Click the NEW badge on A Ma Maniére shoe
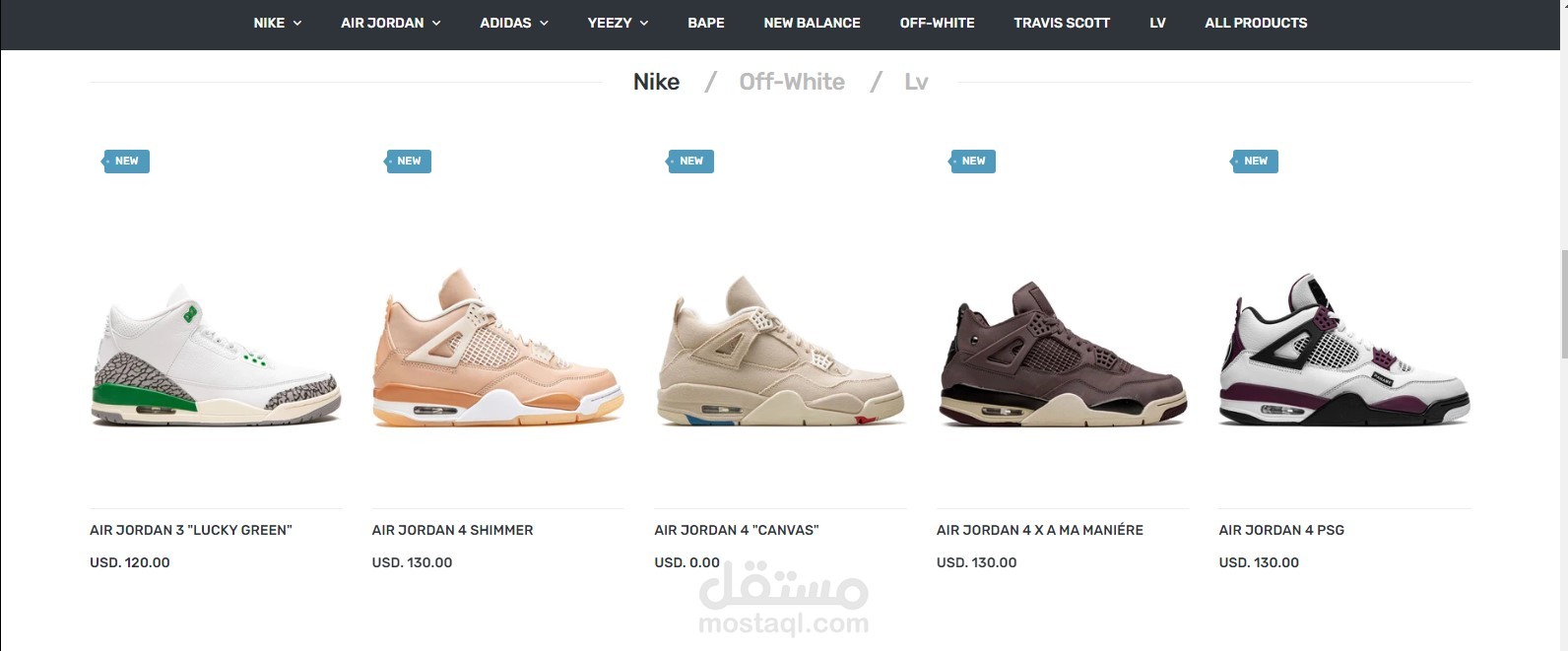The width and height of the screenshot is (1568, 651). (x=973, y=162)
